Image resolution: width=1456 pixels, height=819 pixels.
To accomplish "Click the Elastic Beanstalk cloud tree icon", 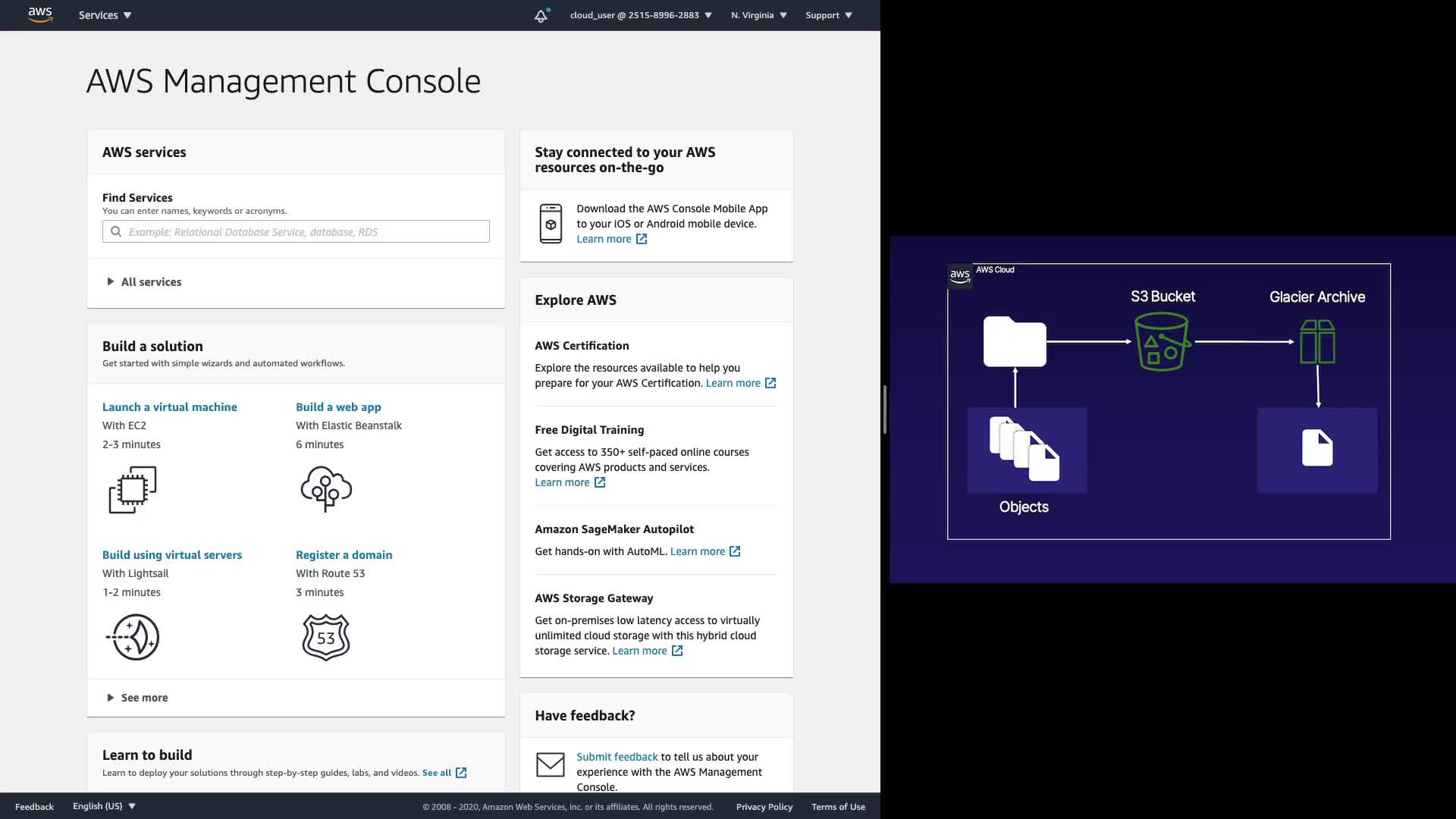I will coord(326,489).
